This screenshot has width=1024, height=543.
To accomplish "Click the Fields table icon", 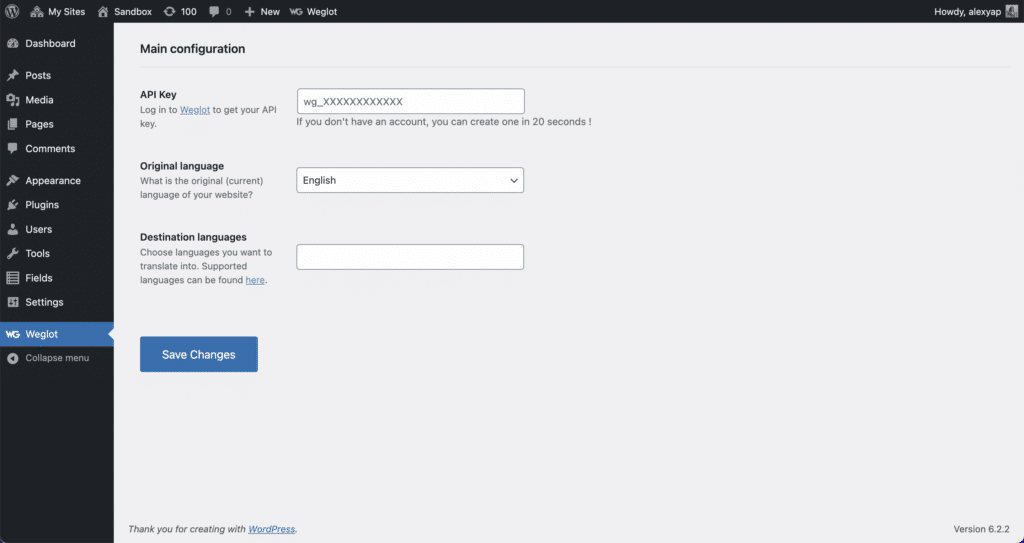I will point(12,278).
